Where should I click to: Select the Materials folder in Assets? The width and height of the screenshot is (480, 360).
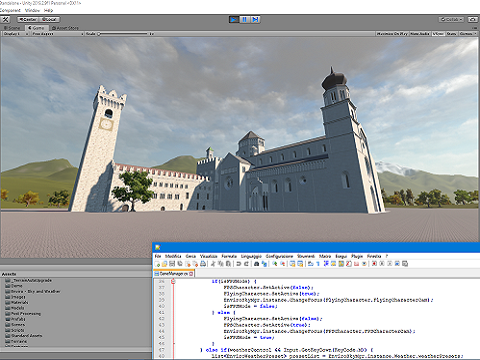(x=17, y=302)
